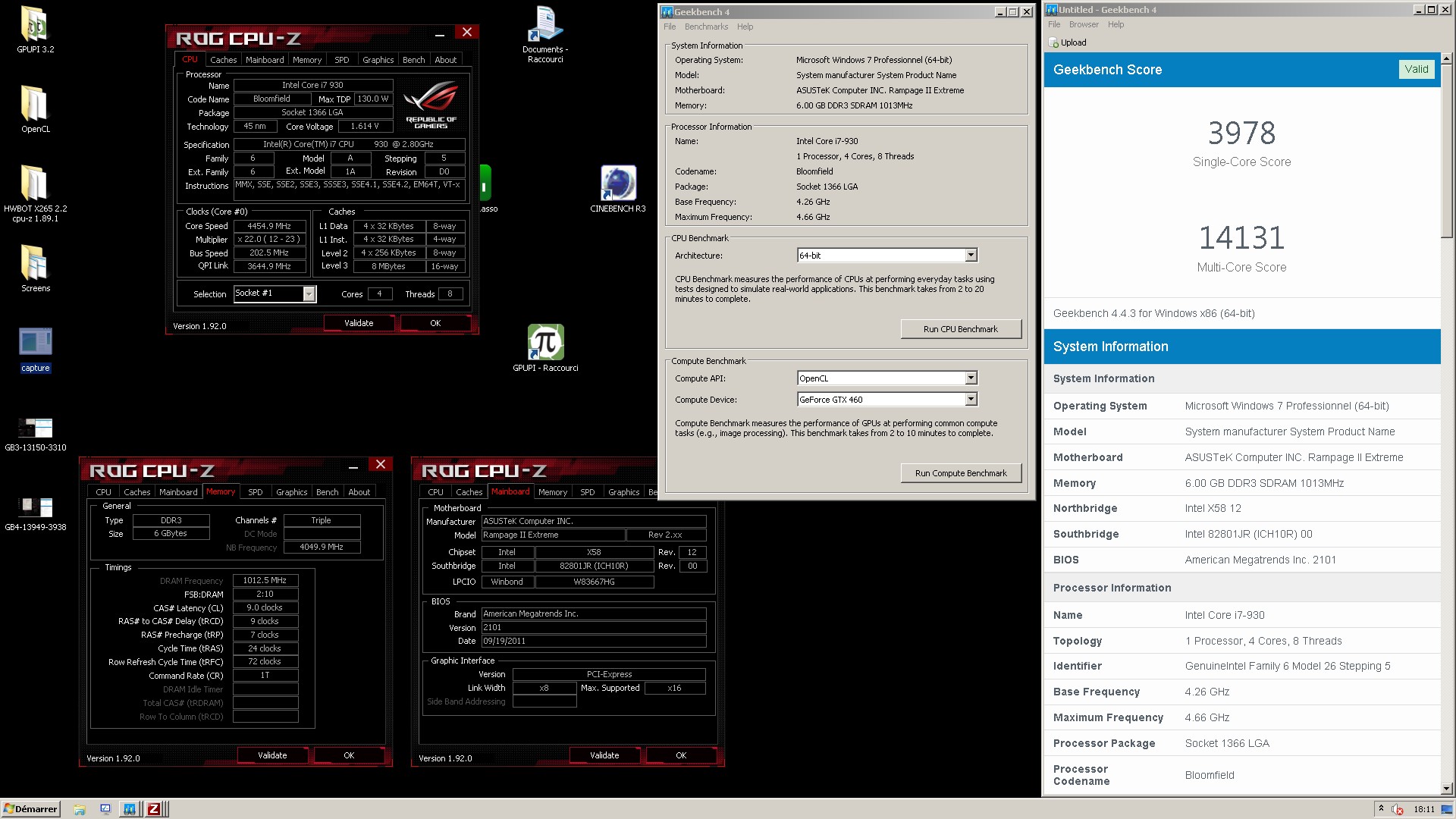The width and height of the screenshot is (1456, 819).
Task: Select the capture desktop icon
Action: [x=35, y=350]
